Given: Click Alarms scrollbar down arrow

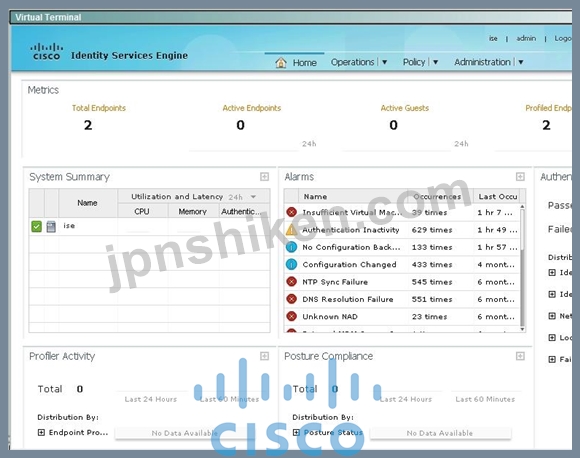Looking at the screenshot, I should pos(522,329).
